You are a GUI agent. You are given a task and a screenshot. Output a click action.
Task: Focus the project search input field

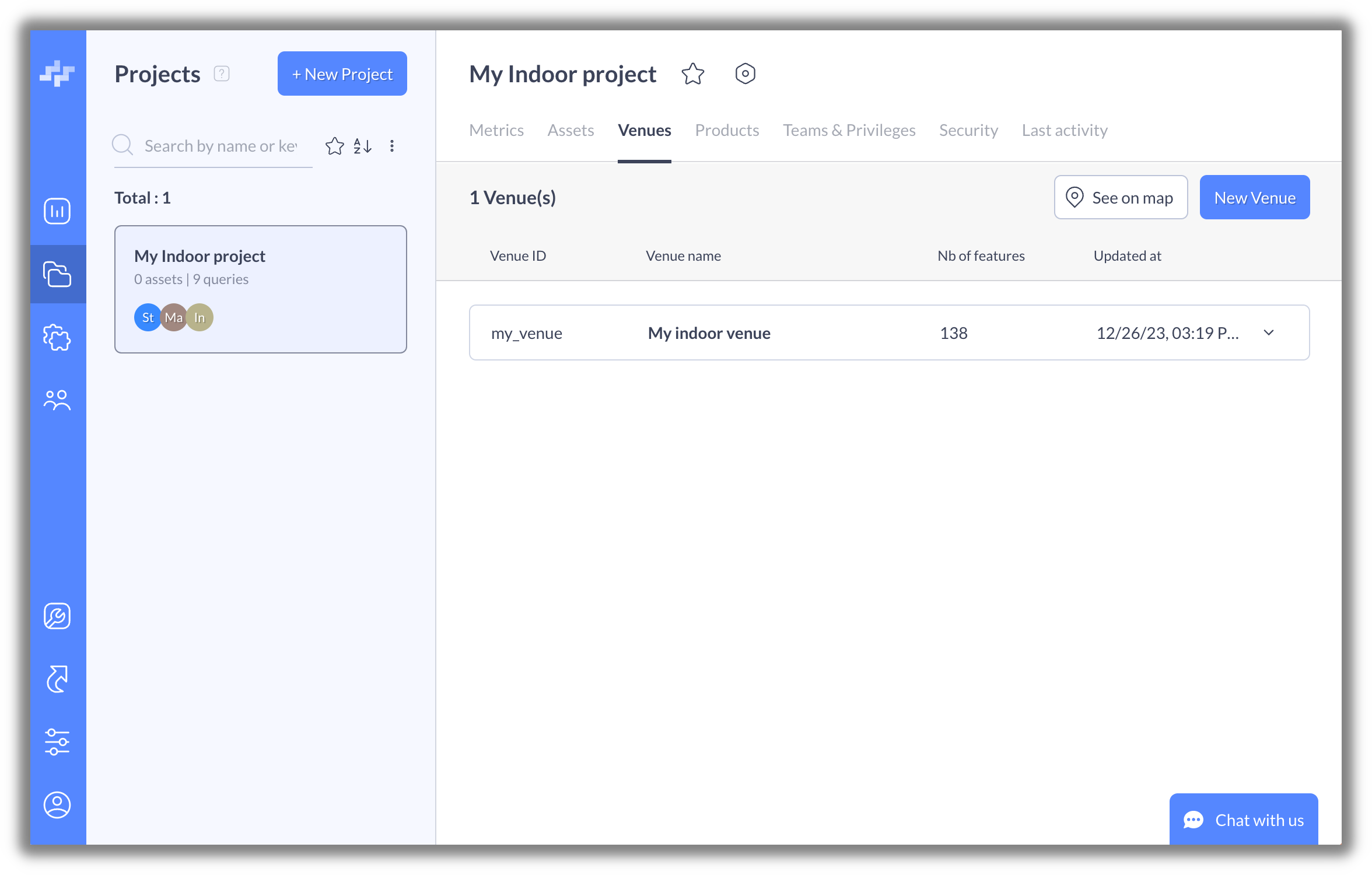click(x=220, y=146)
